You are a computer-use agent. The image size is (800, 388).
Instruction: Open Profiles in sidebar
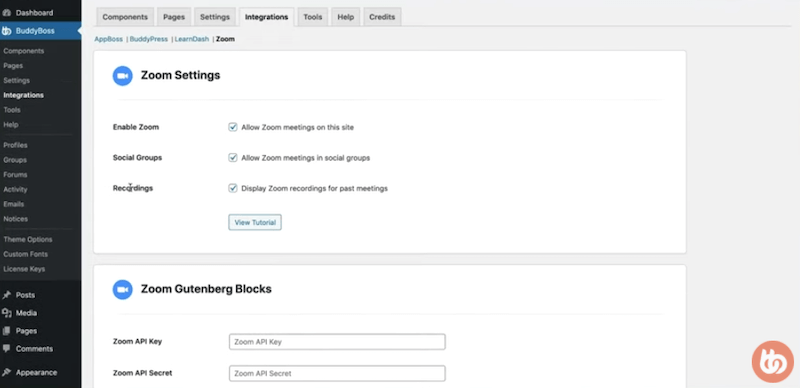tap(15, 146)
